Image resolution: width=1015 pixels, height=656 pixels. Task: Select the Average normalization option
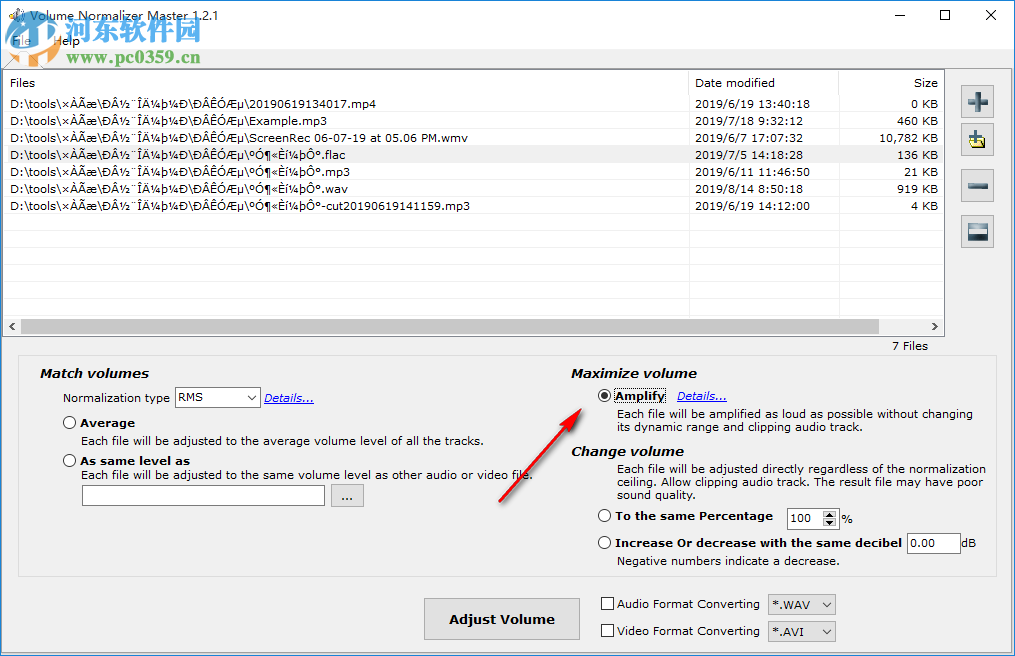[69, 422]
